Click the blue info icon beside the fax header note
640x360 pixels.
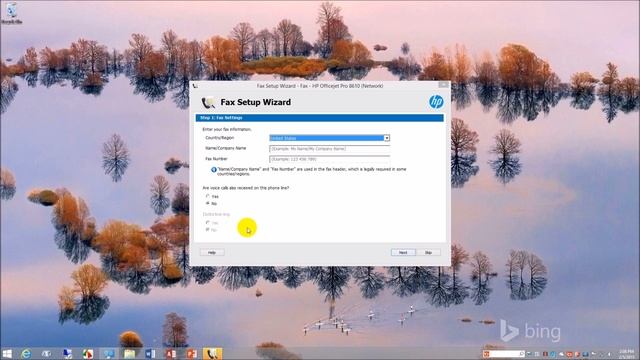click(213, 169)
